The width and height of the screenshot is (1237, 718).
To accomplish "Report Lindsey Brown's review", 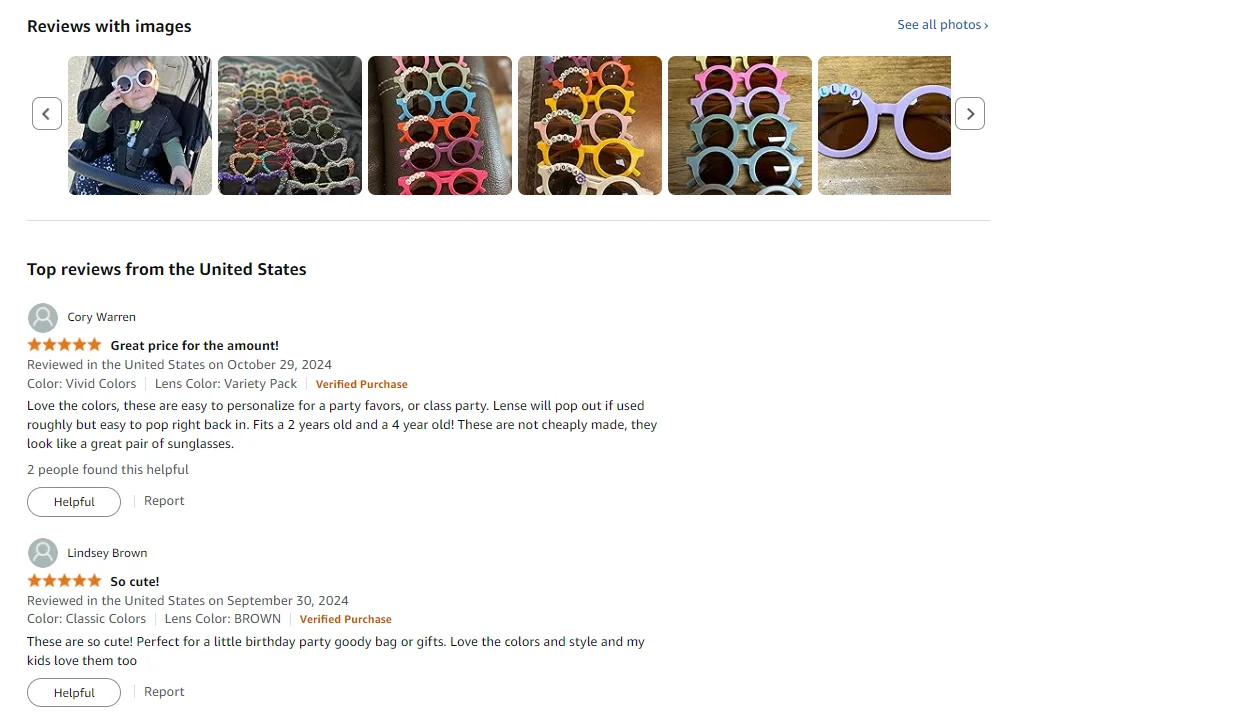I will click(x=164, y=692).
